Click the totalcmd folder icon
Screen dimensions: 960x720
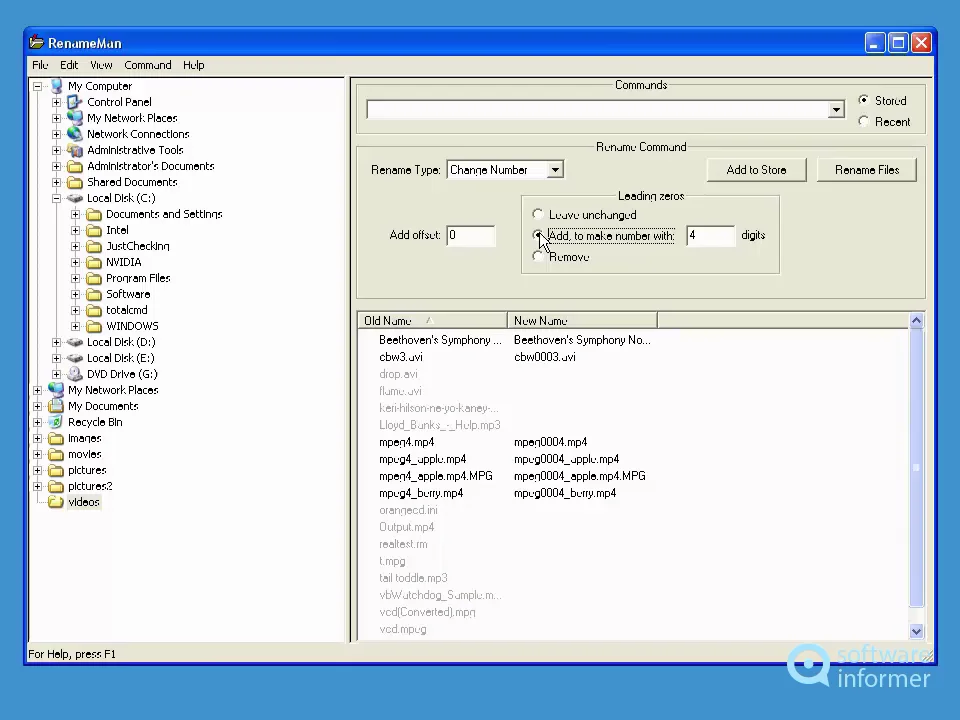94,310
